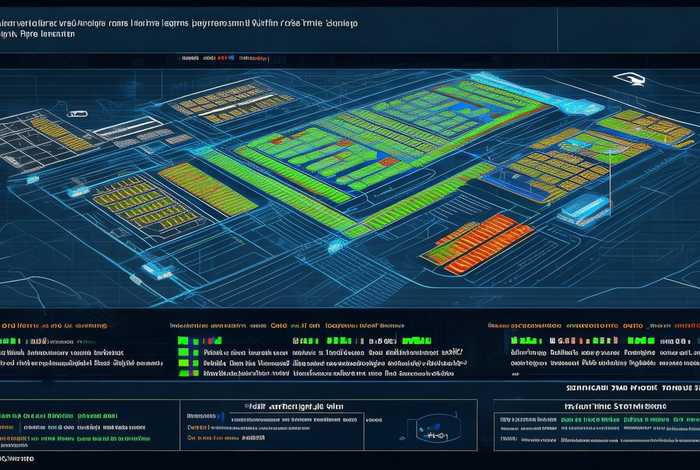
Task: Expand the bottom-right panel title
Action: pos(590,407)
